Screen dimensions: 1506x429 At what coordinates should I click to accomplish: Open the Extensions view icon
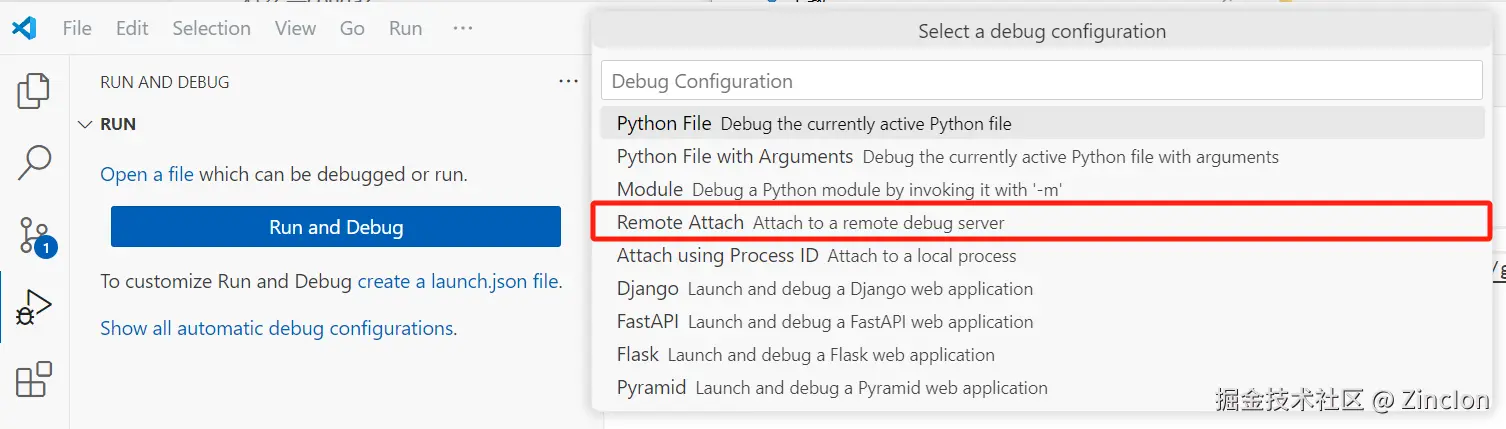point(34,380)
